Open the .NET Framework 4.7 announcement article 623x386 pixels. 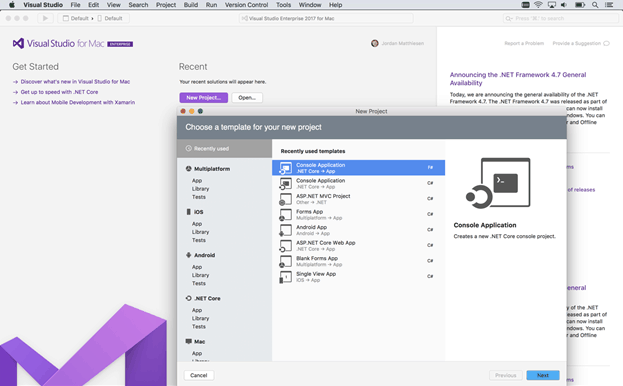click(x=518, y=79)
